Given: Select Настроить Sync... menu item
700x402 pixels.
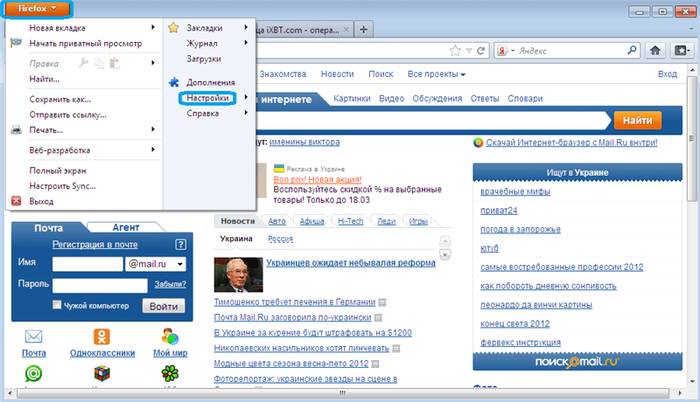Looking at the screenshot, I should coord(62,186).
